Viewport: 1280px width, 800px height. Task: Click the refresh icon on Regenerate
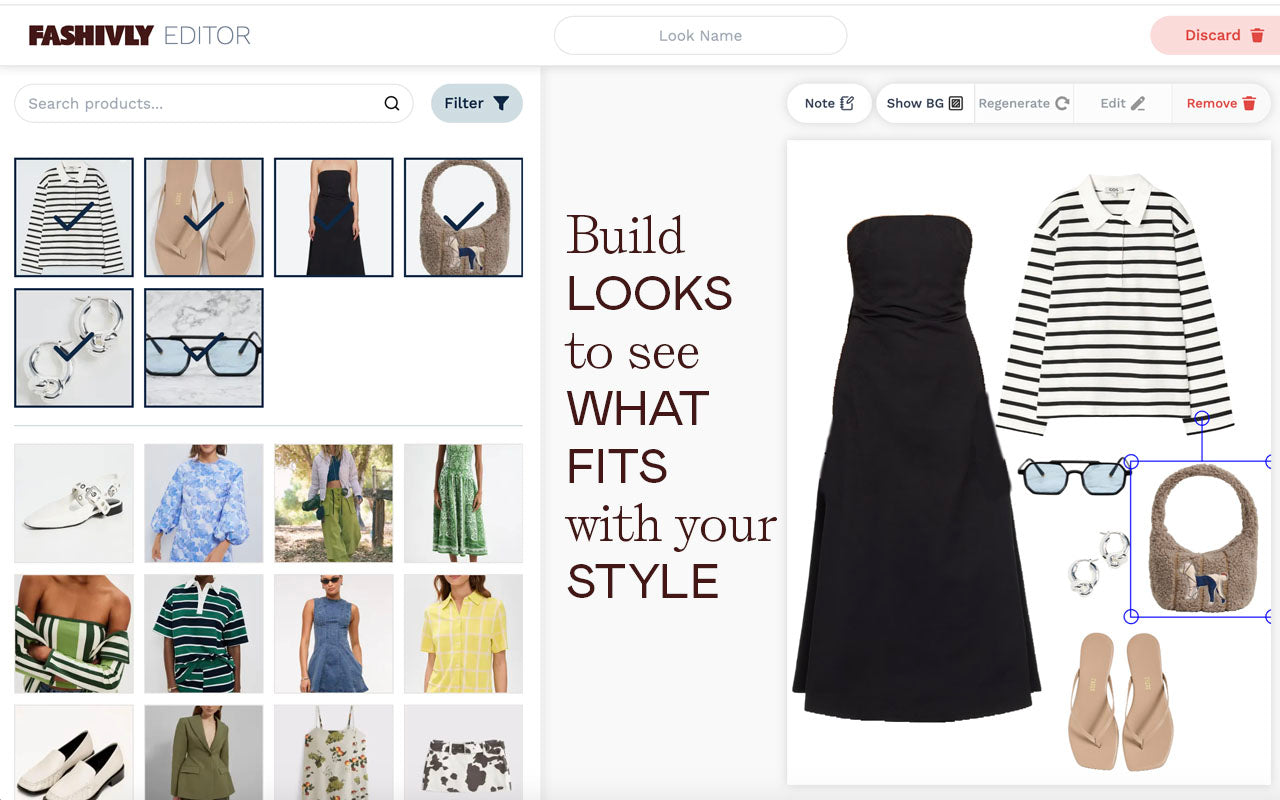[x=1061, y=103]
